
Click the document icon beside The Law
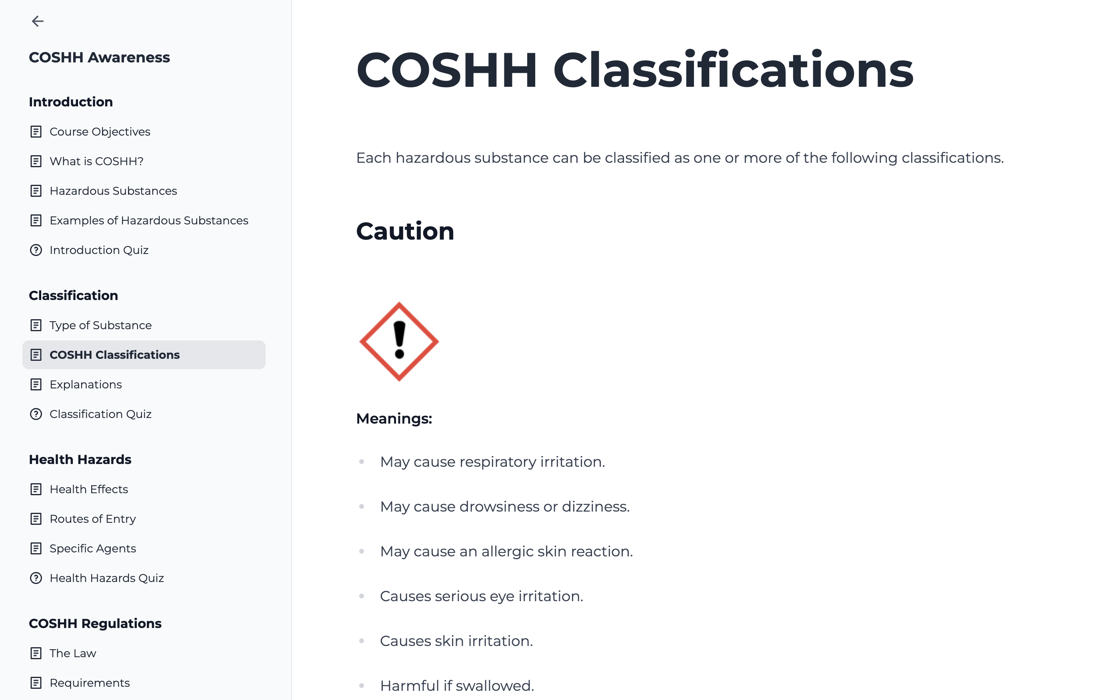coord(35,653)
